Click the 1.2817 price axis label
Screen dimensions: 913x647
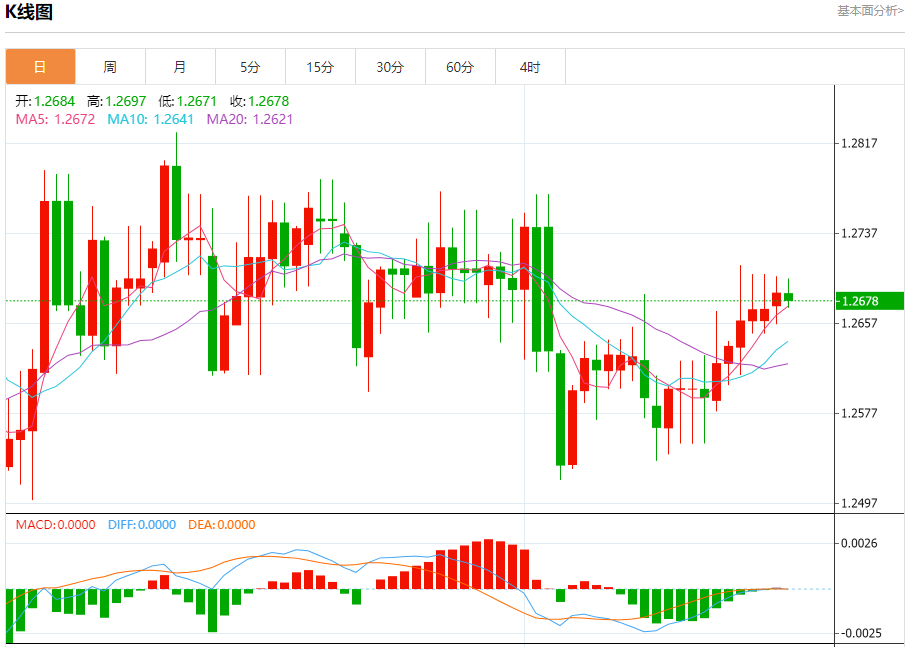[x=859, y=143]
